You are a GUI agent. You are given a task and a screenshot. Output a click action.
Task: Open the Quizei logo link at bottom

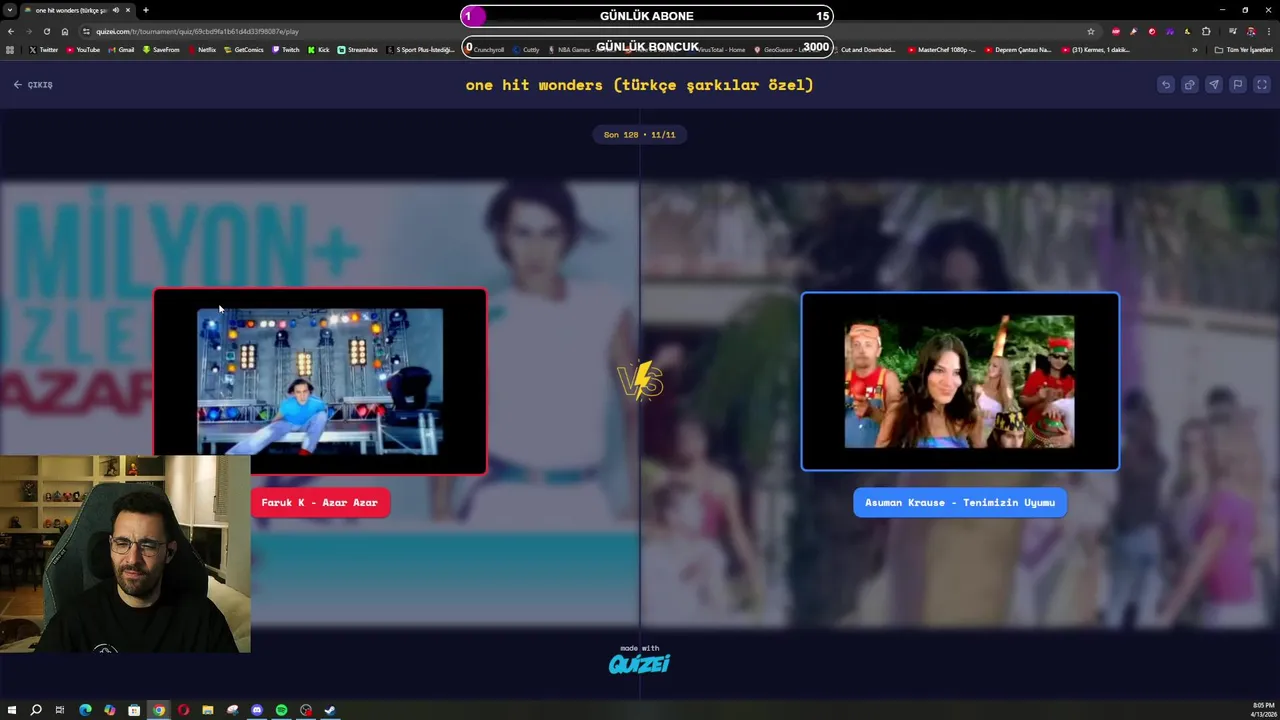640,662
